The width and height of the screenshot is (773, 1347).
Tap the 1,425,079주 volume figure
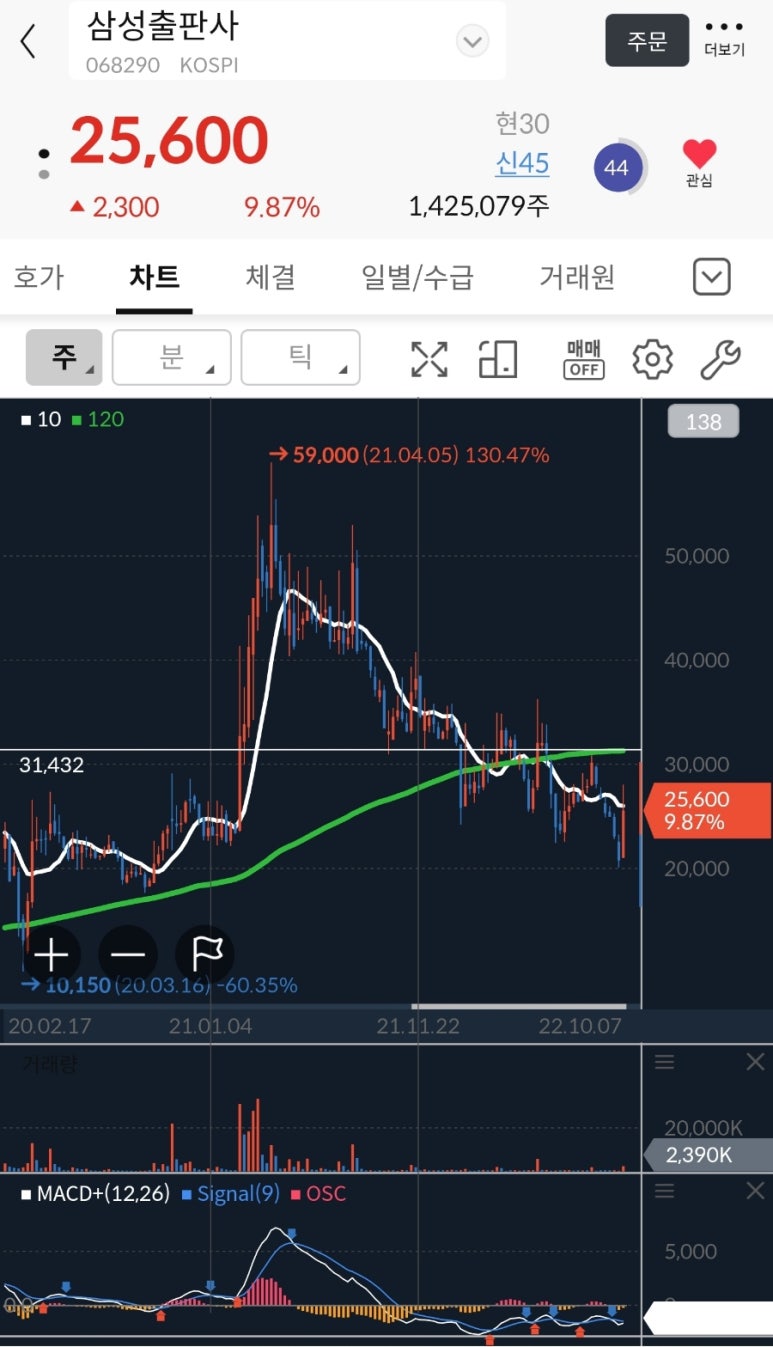pyautogui.click(x=478, y=206)
